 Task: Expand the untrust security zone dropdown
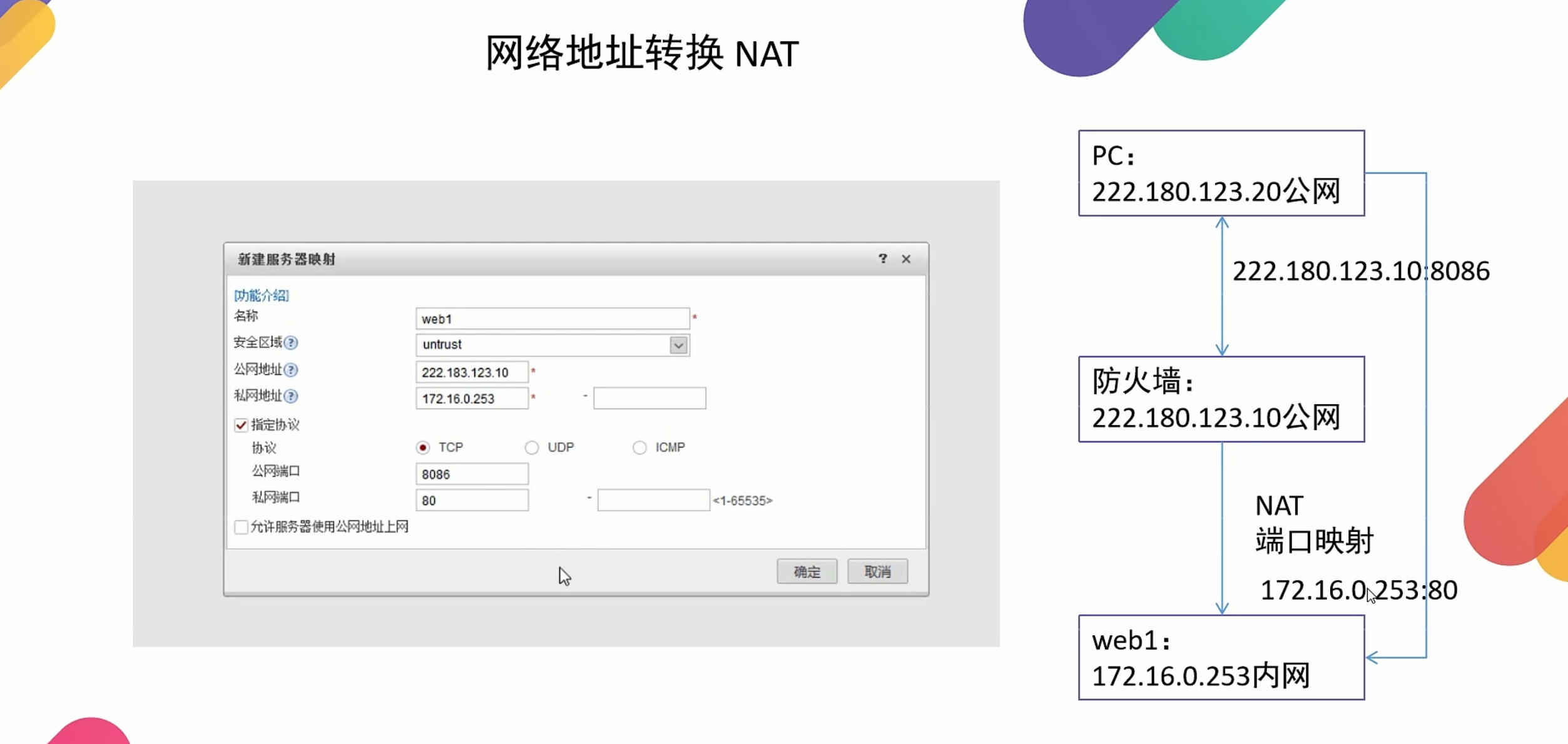coord(678,345)
